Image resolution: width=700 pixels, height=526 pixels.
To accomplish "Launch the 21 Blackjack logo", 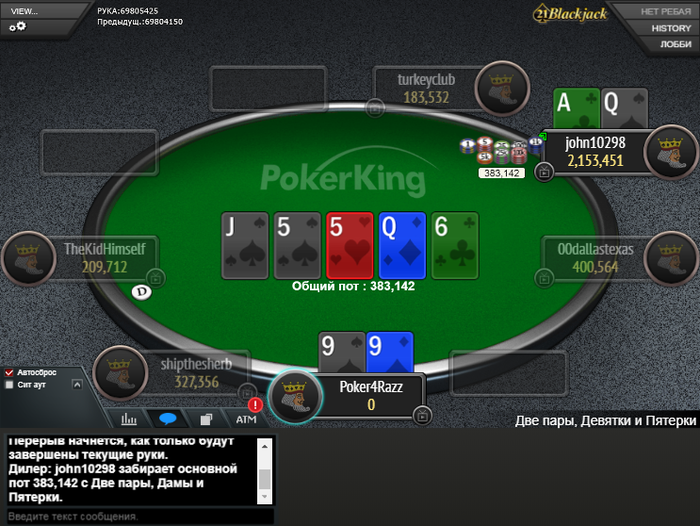I will (570, 14).
